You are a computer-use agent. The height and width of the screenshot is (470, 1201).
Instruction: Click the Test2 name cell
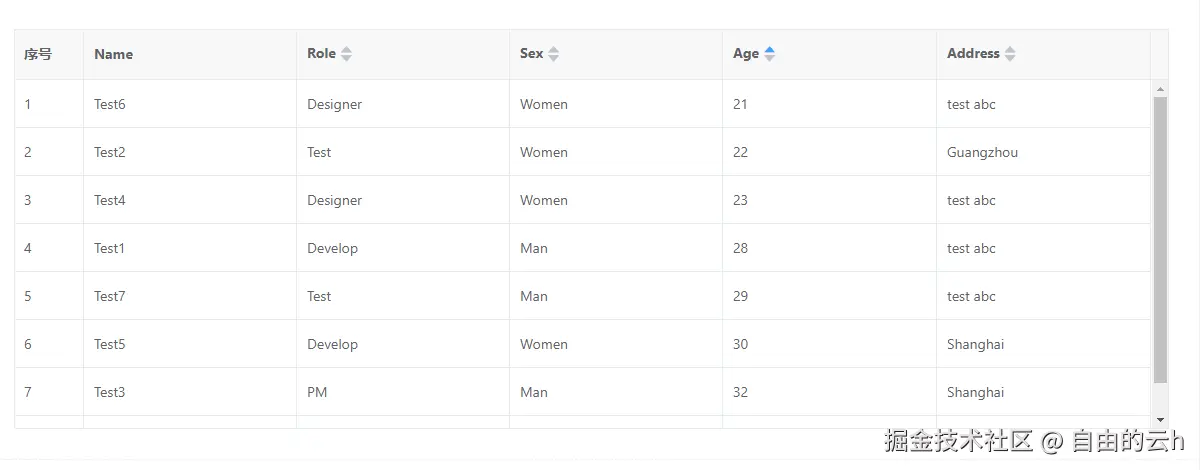pyautogui.click(x=110, y=152)
